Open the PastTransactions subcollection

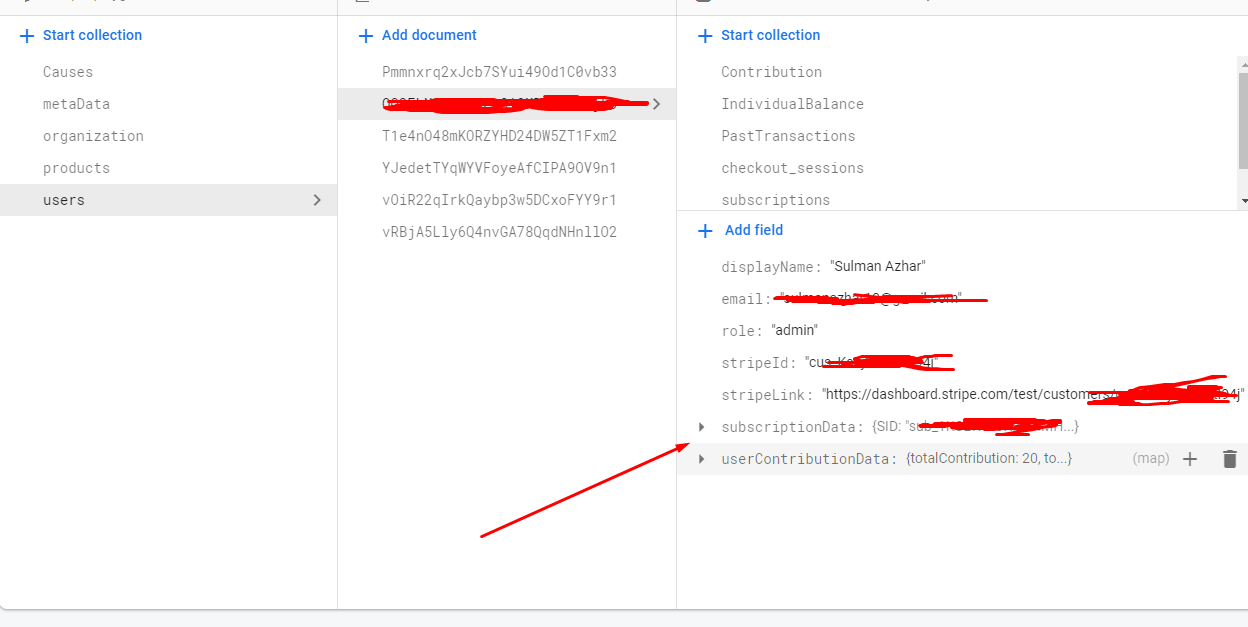pos(789,136)
